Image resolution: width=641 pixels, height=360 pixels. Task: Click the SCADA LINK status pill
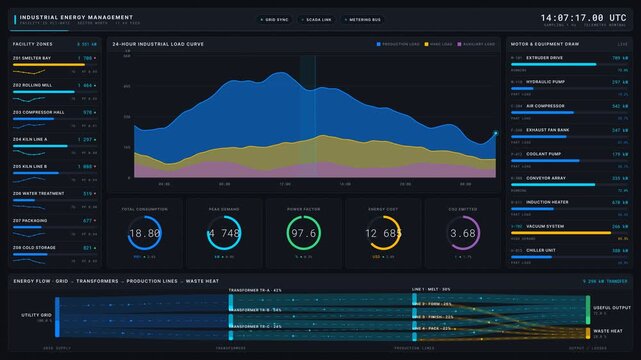point(316,20)
